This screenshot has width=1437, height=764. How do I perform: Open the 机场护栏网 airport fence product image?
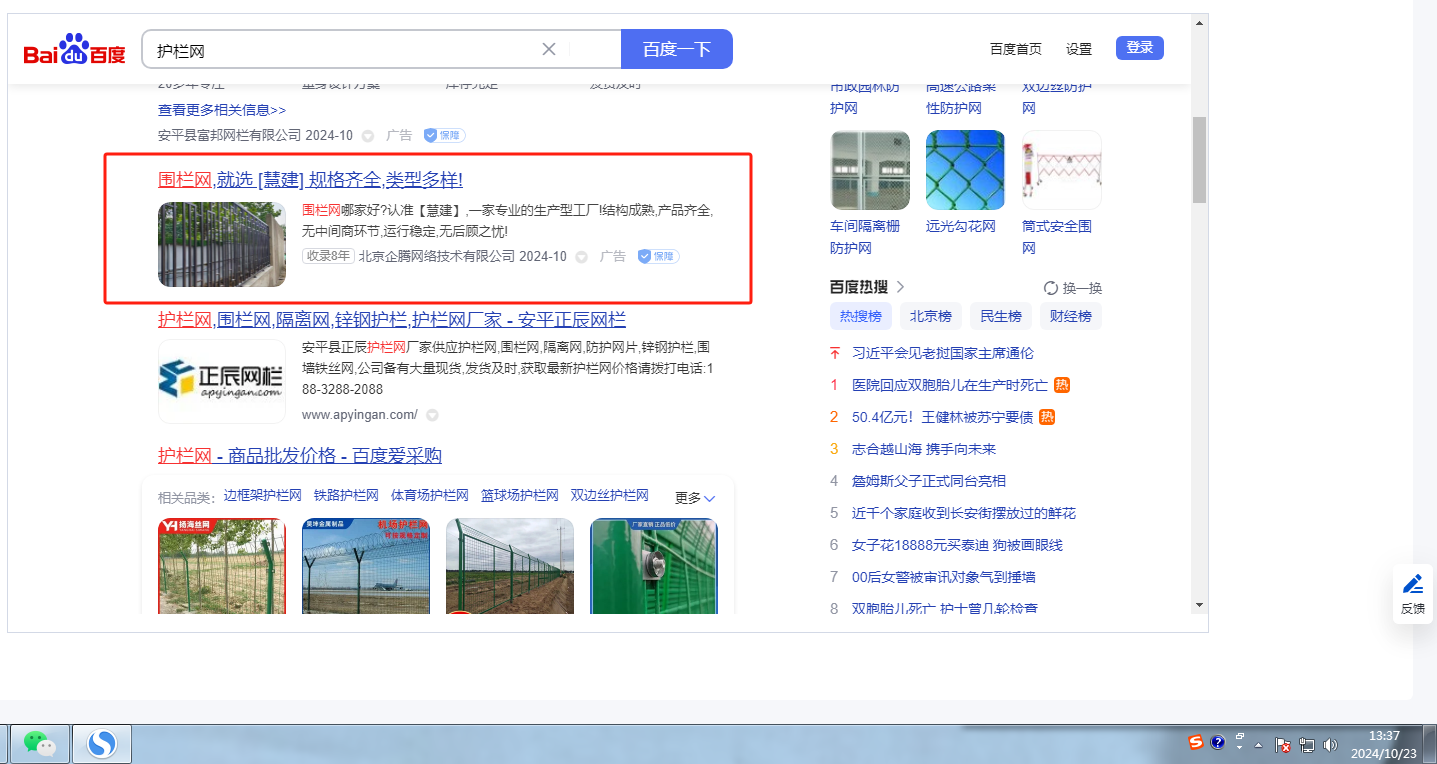[x=366, y=566]
